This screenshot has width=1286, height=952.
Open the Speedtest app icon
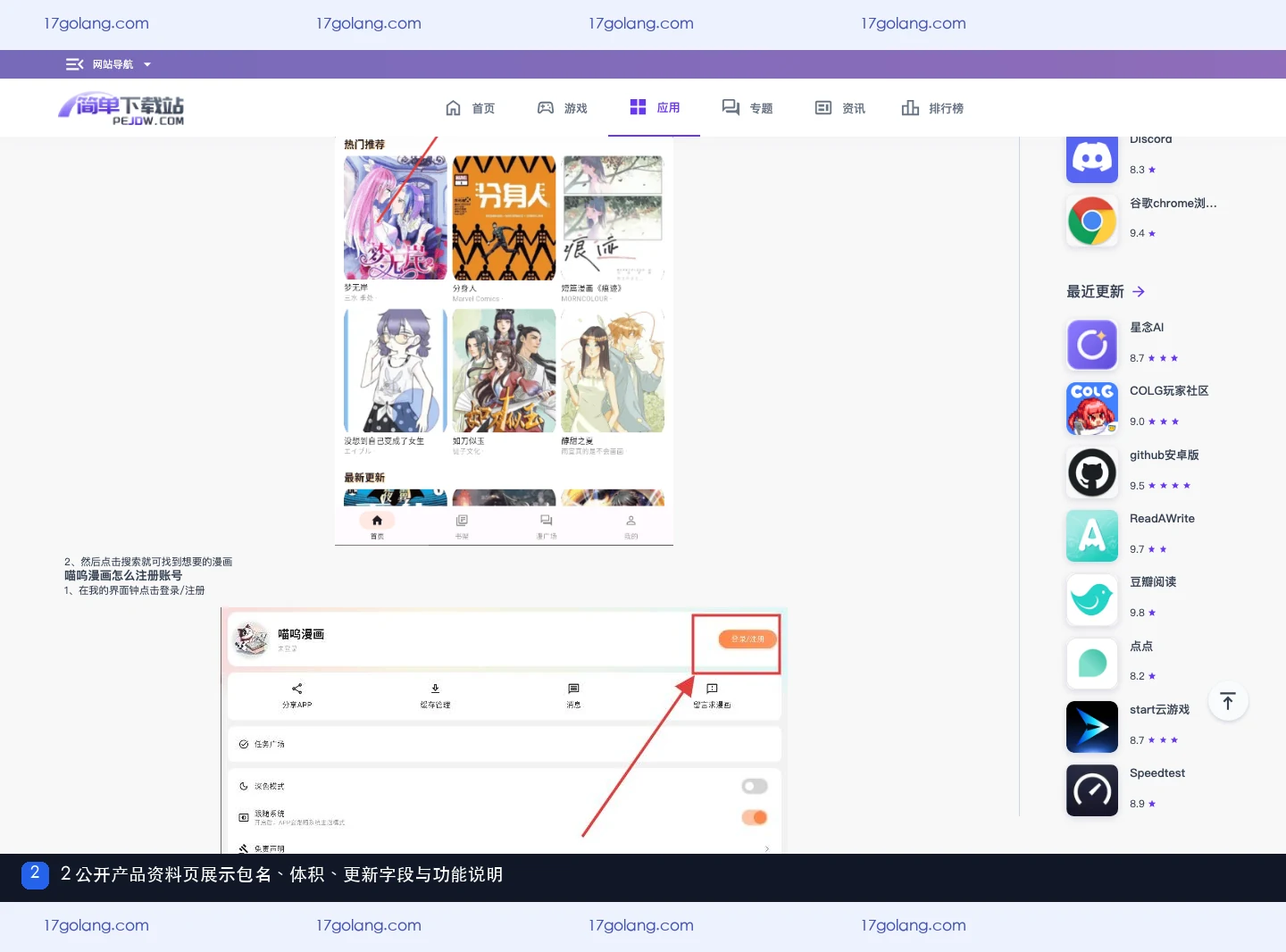1091,790
